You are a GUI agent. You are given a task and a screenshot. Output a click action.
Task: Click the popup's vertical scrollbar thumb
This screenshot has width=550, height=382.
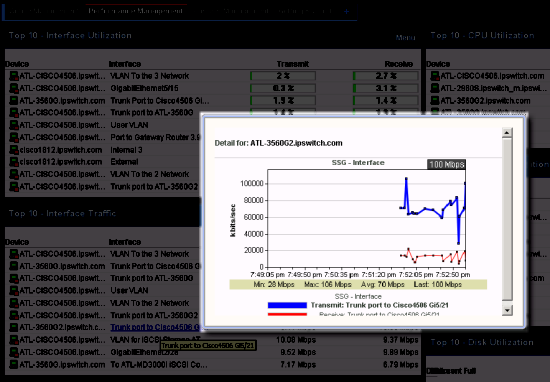tap(507, 220)
